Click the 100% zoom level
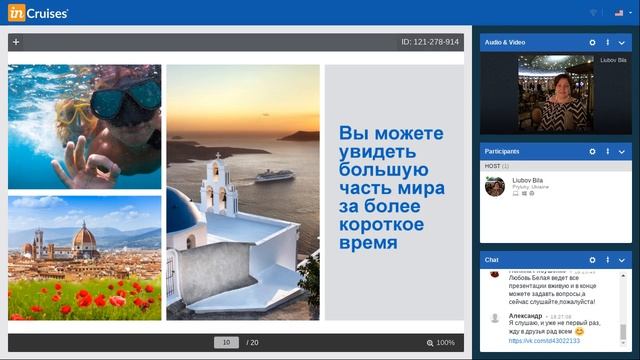Viewport: 640px width, 360px height. [x=446, y=342]
